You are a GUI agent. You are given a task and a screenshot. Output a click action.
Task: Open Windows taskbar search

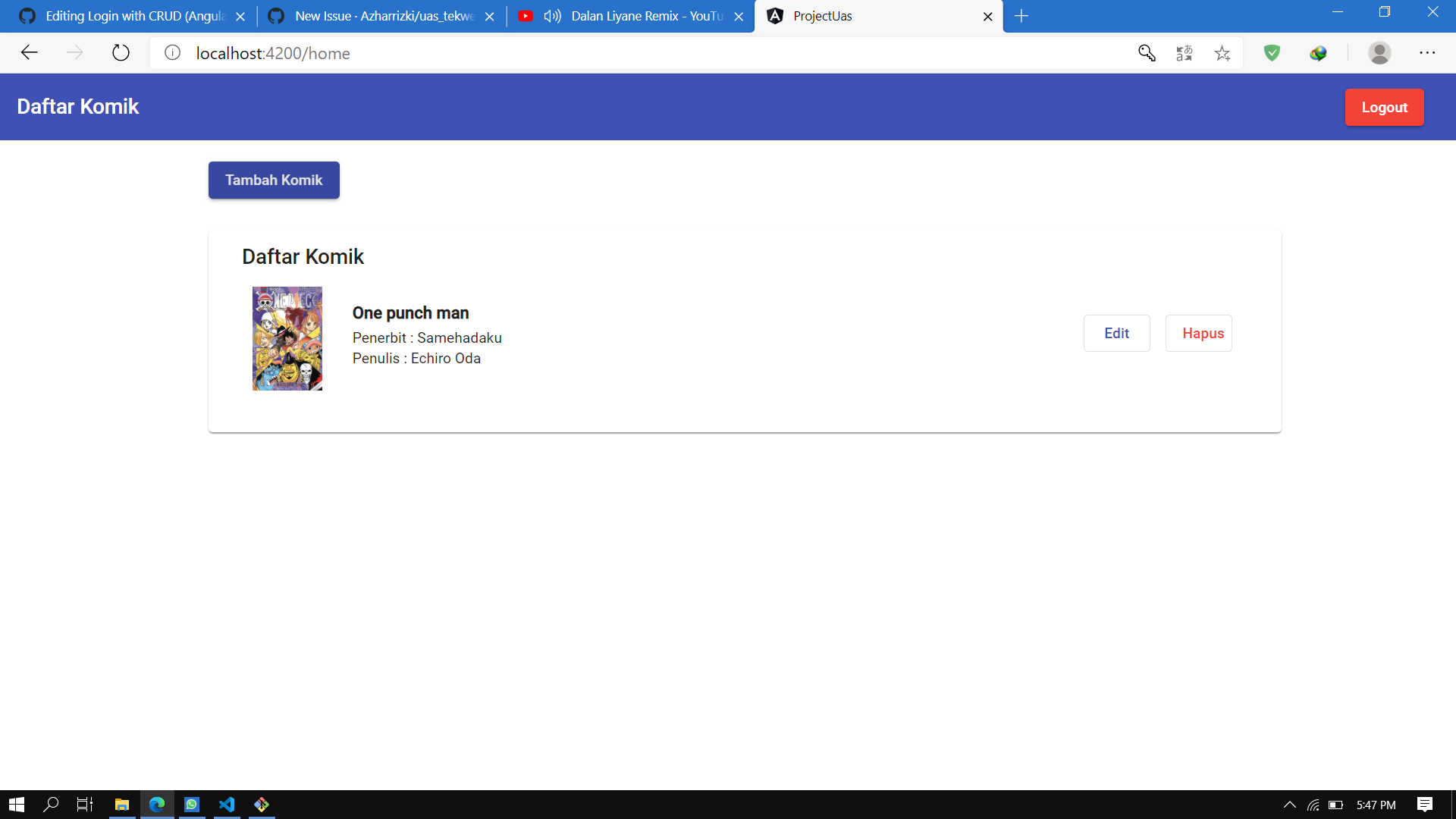(51, 805)
